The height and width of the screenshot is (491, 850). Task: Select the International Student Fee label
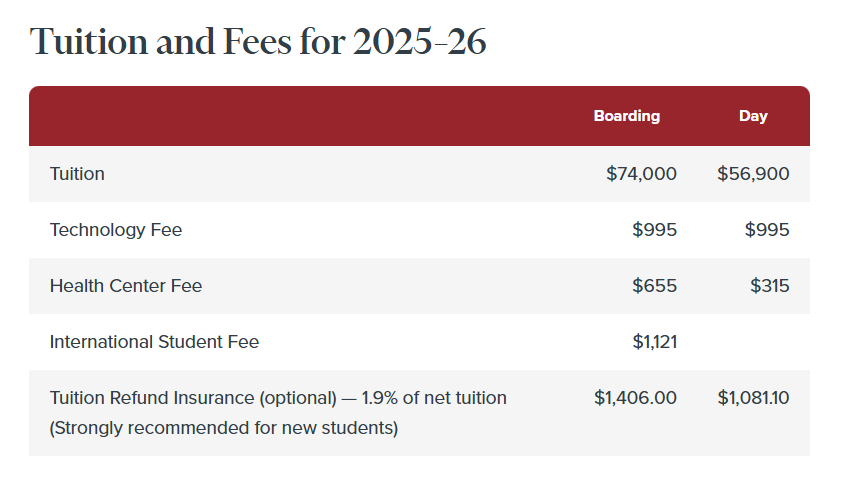pos(154,342)
